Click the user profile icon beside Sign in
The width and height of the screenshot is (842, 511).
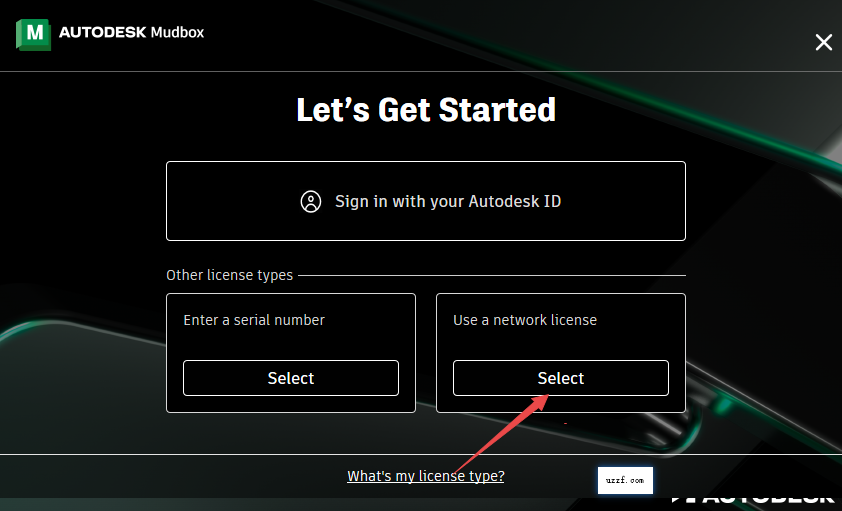(311, 201)
